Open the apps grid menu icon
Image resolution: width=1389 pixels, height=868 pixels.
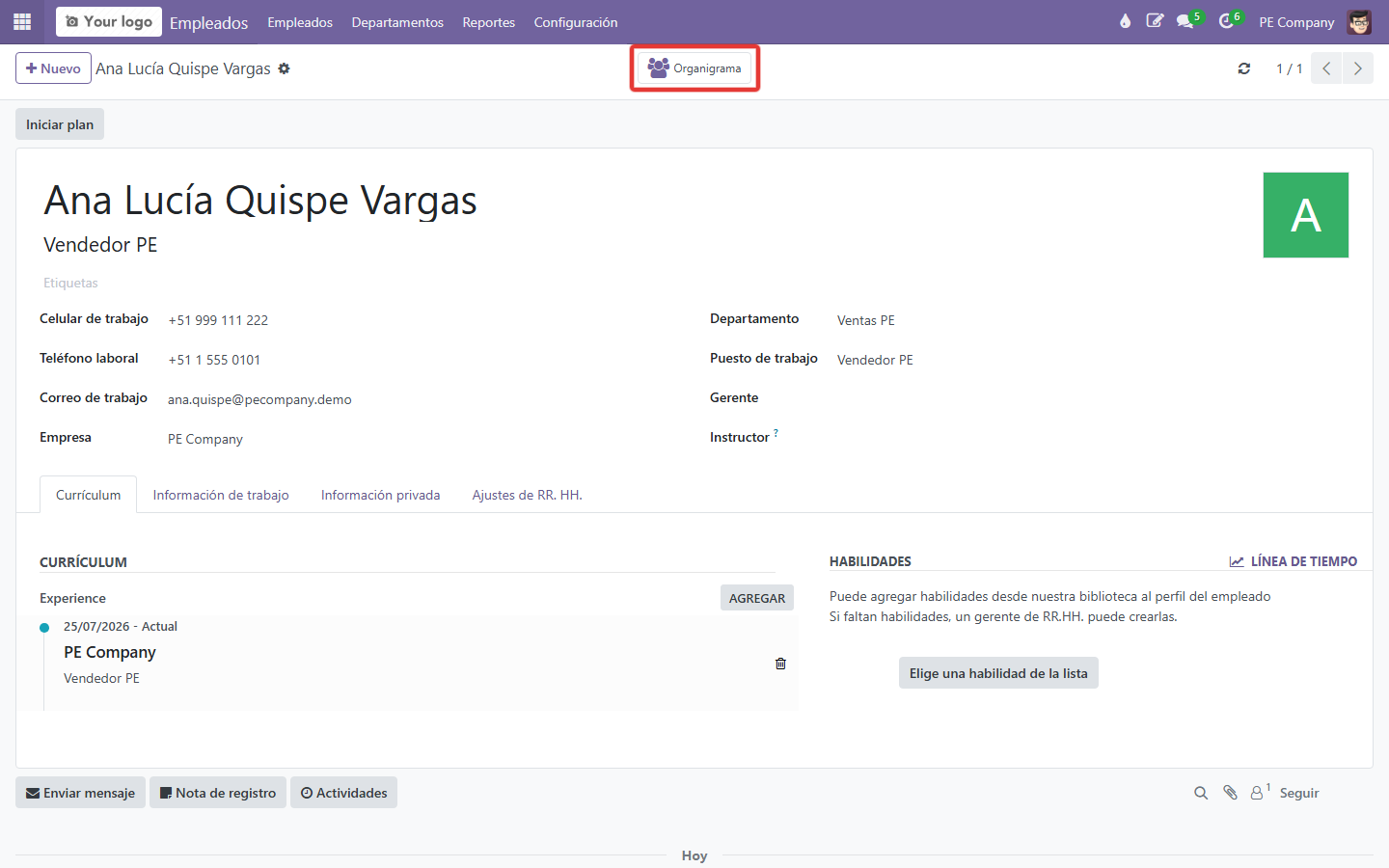tap(22, 21)
